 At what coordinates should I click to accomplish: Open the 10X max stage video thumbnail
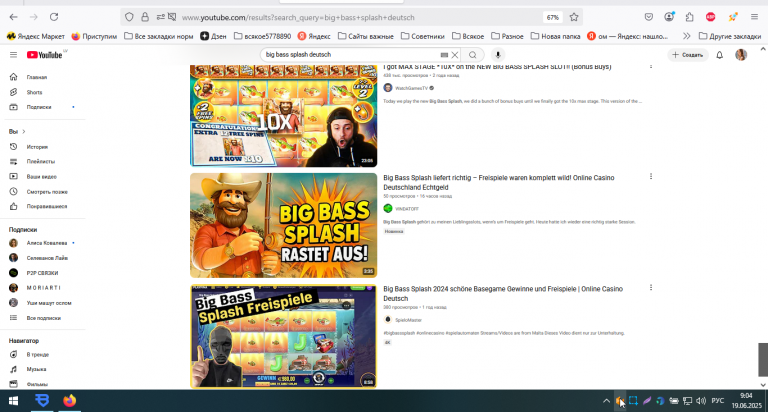click(284, 116)
